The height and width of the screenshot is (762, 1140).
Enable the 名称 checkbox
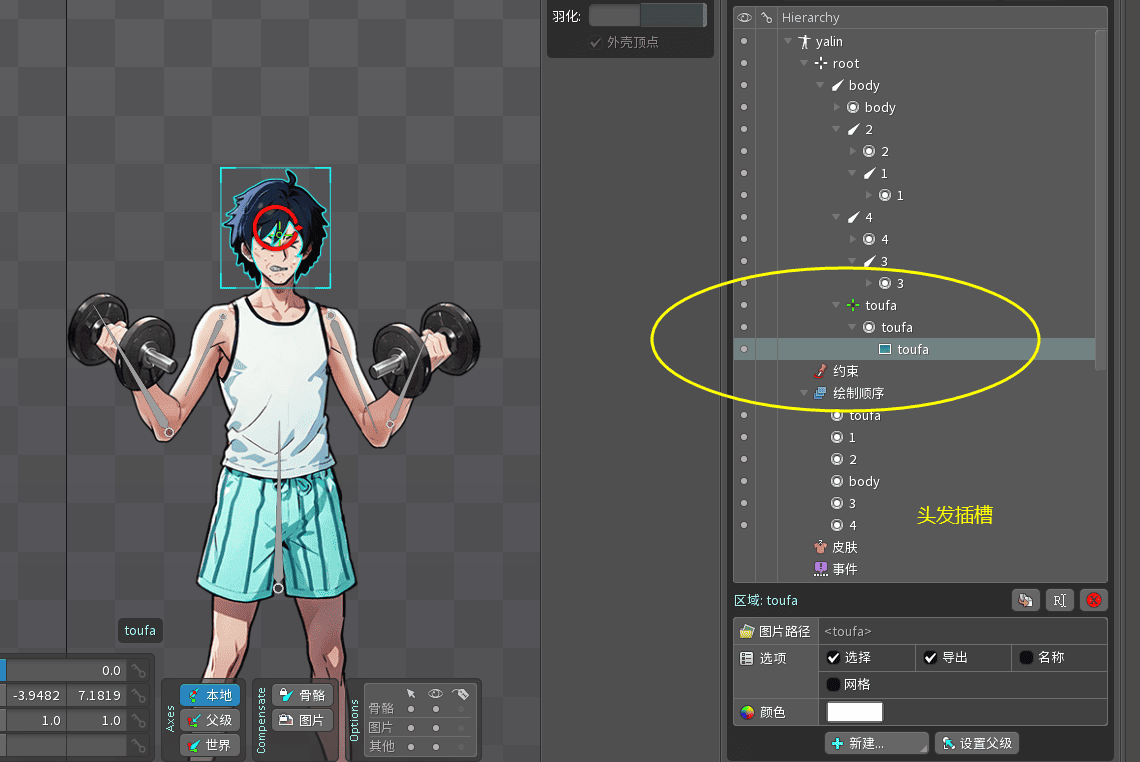pos(1026,657)
